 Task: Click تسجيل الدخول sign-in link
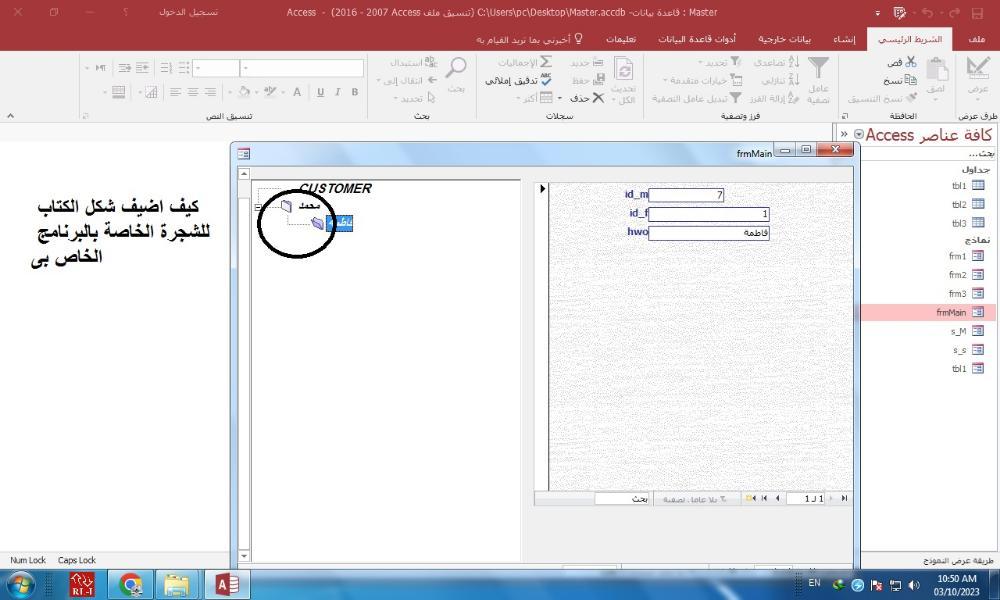[x=188, y=12]
